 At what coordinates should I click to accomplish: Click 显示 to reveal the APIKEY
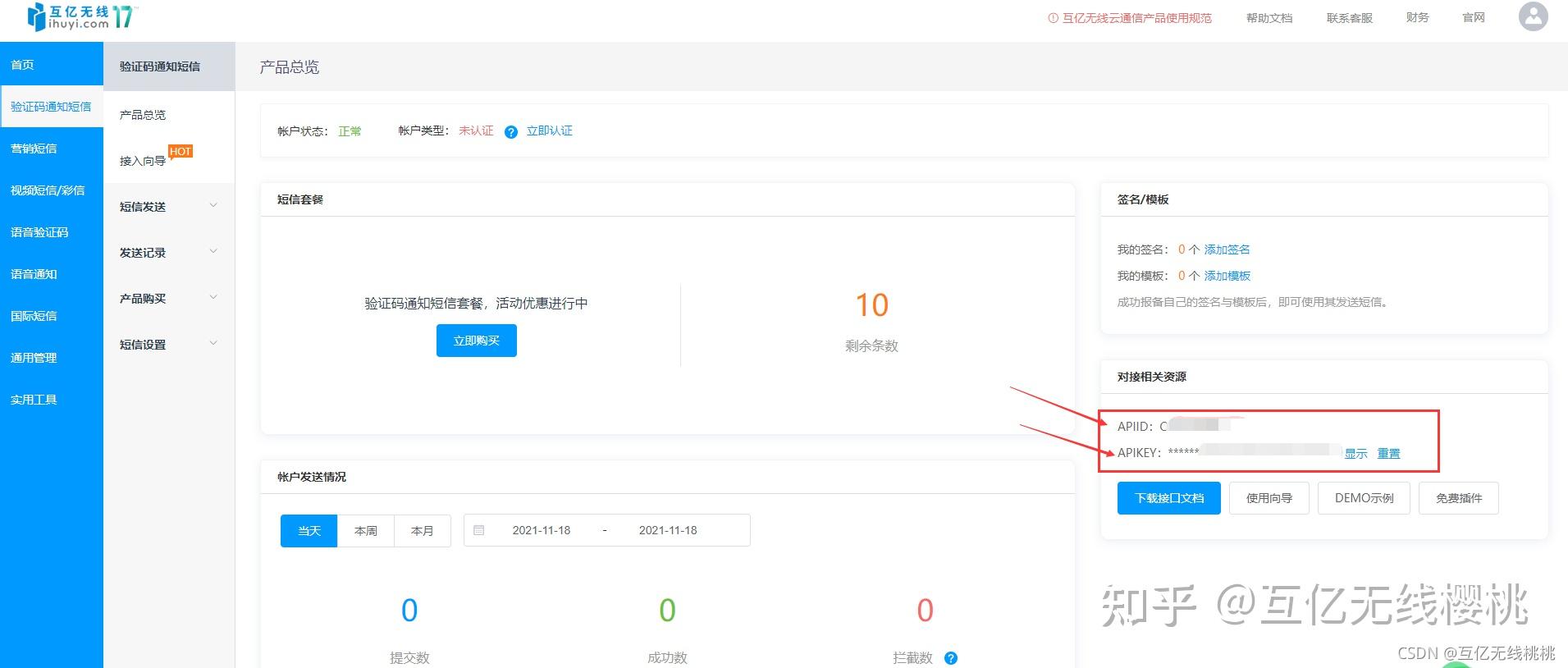coord(1355,454)
